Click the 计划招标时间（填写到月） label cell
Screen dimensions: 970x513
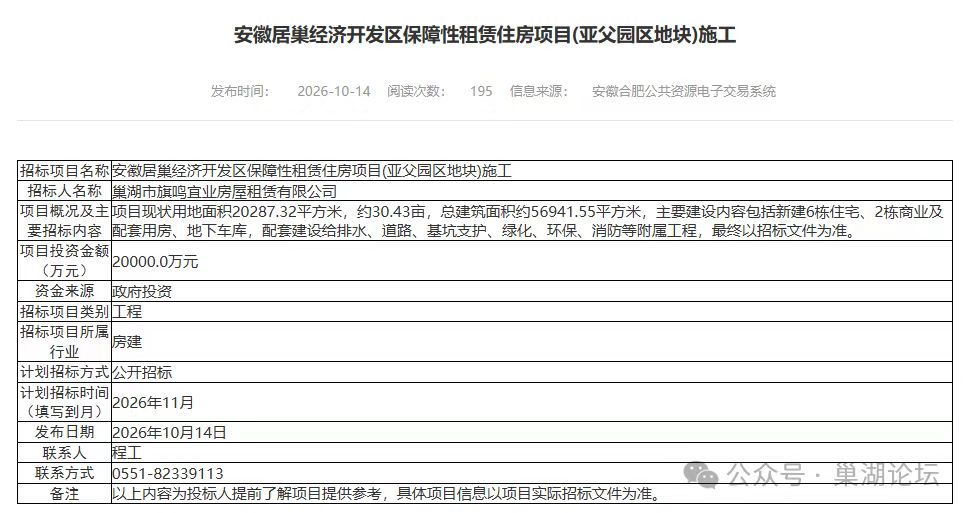tap(64, 402)
